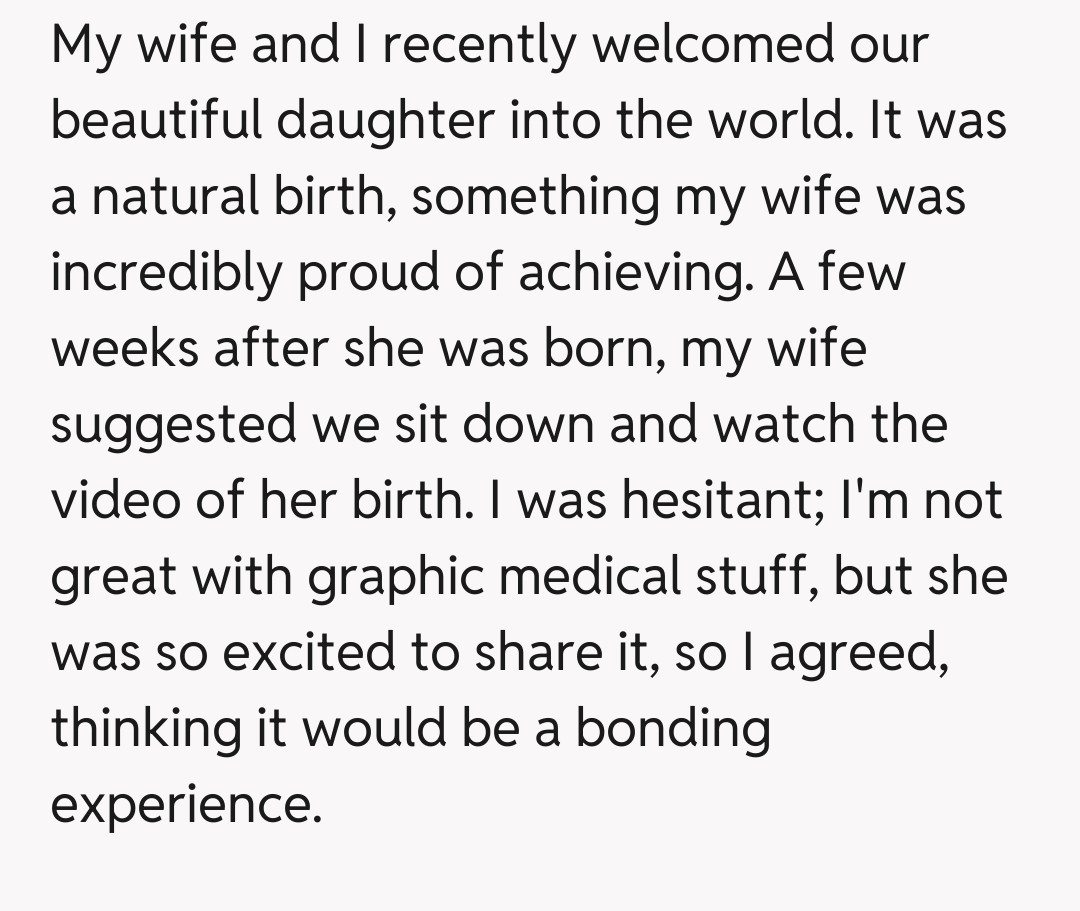Click the word "something"

[x=536, y=197]
